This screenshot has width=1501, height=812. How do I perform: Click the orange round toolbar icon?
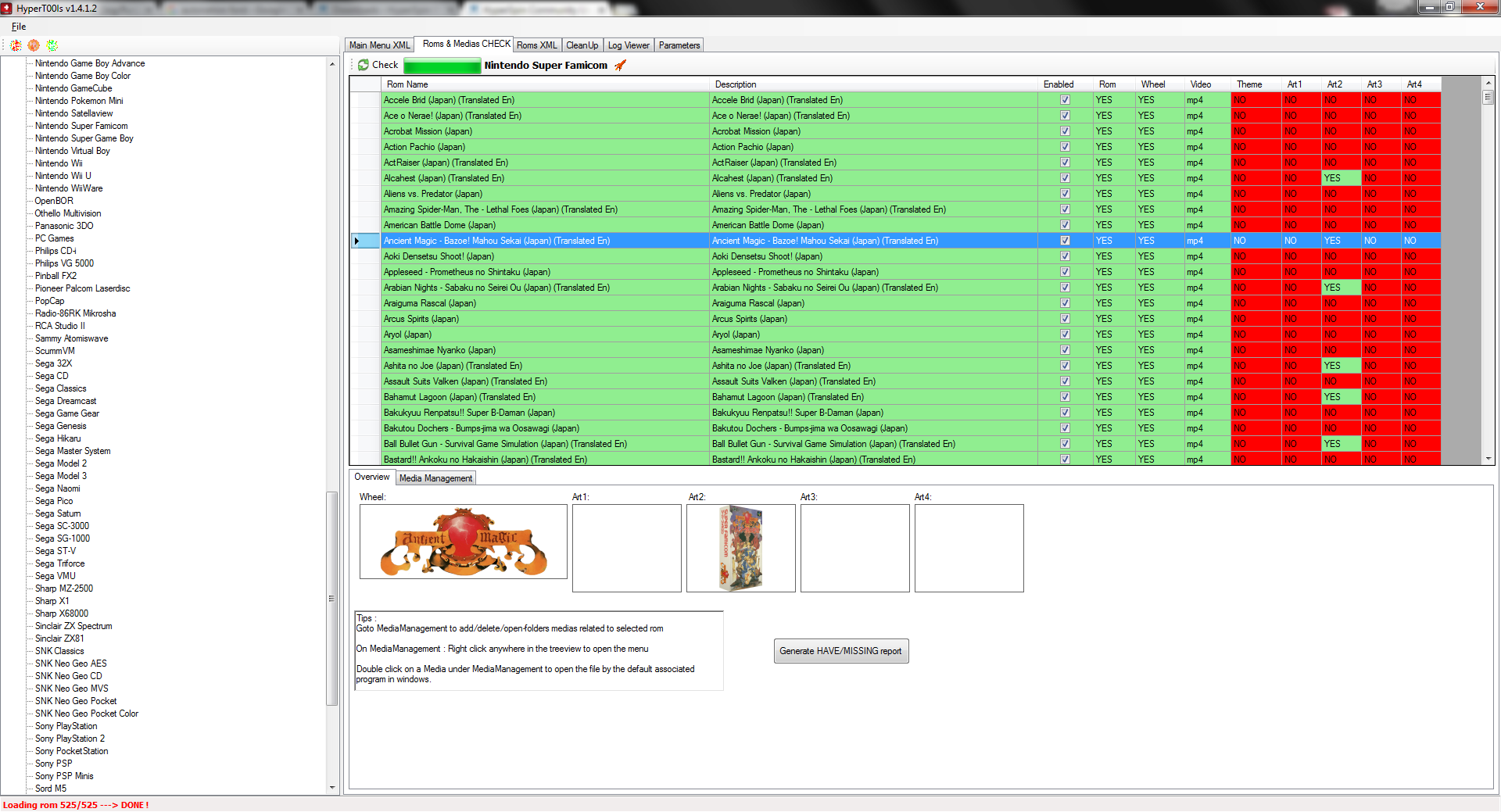34,45
